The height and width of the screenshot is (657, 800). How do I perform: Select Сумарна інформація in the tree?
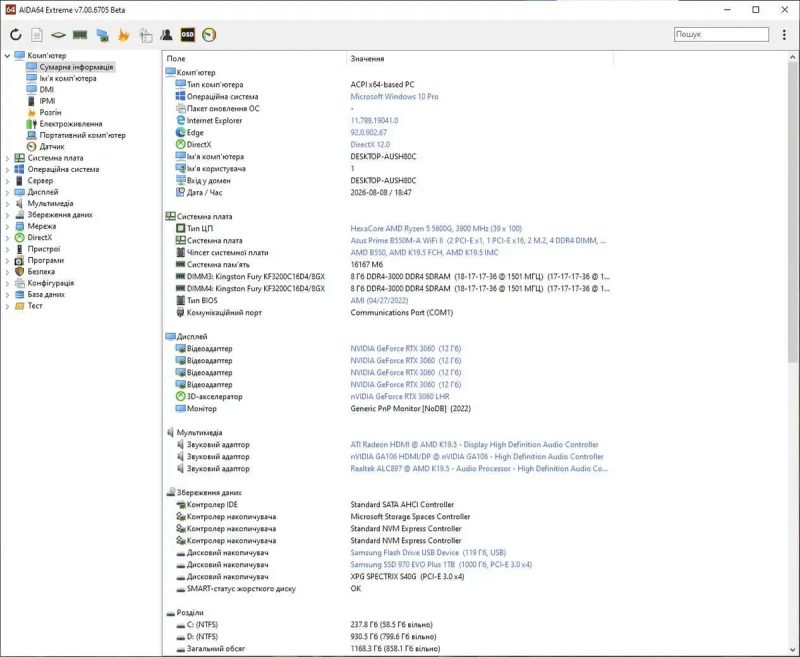pyautogui.click(x=76, y=67)
